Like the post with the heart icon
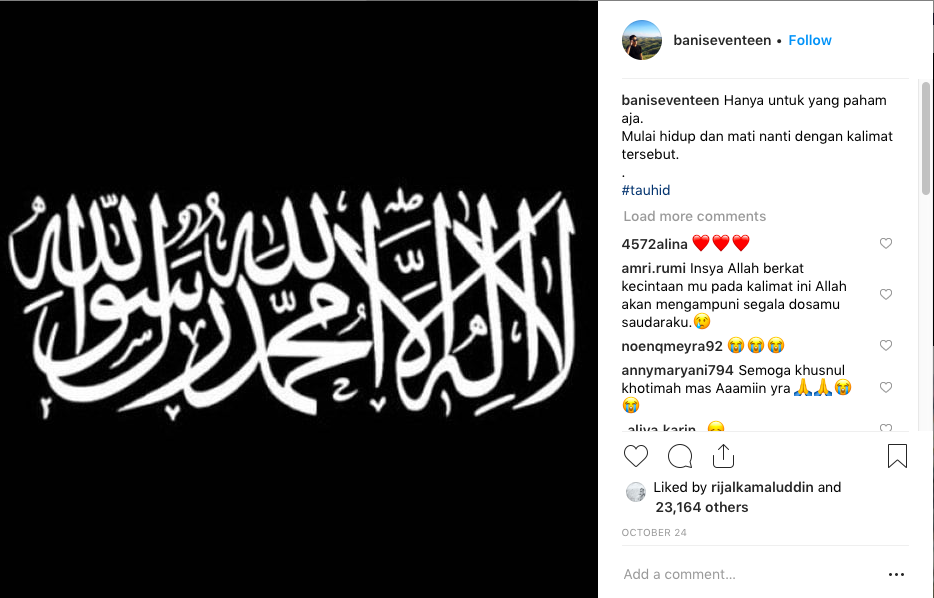The height and width of the screenshot is (598, 934). pos(636,456)
